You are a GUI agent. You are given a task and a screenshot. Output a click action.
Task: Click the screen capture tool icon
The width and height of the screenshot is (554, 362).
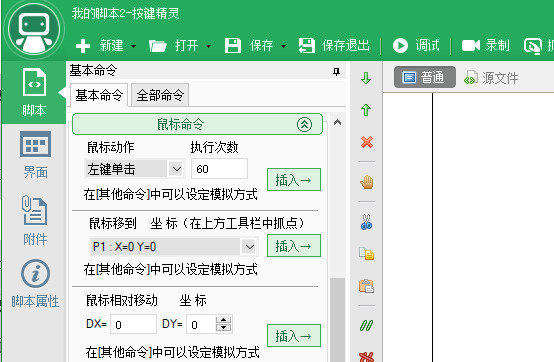532,46
